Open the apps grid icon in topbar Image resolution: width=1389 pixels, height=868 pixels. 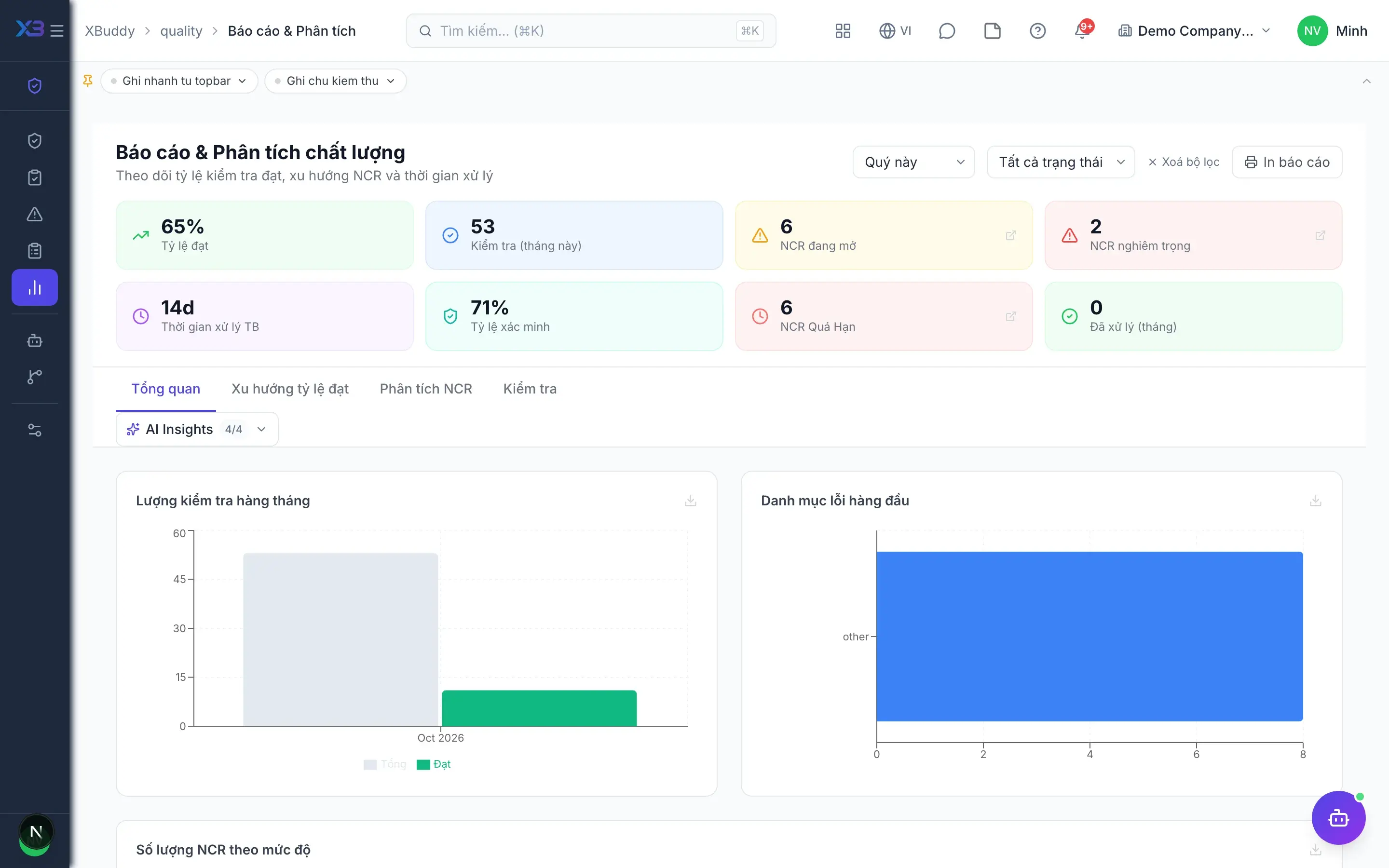[x=843, y=30]
